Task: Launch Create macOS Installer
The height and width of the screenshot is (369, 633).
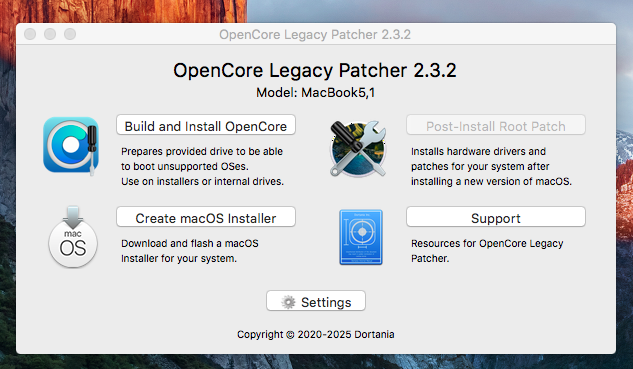Action: [x=206, y=217]
